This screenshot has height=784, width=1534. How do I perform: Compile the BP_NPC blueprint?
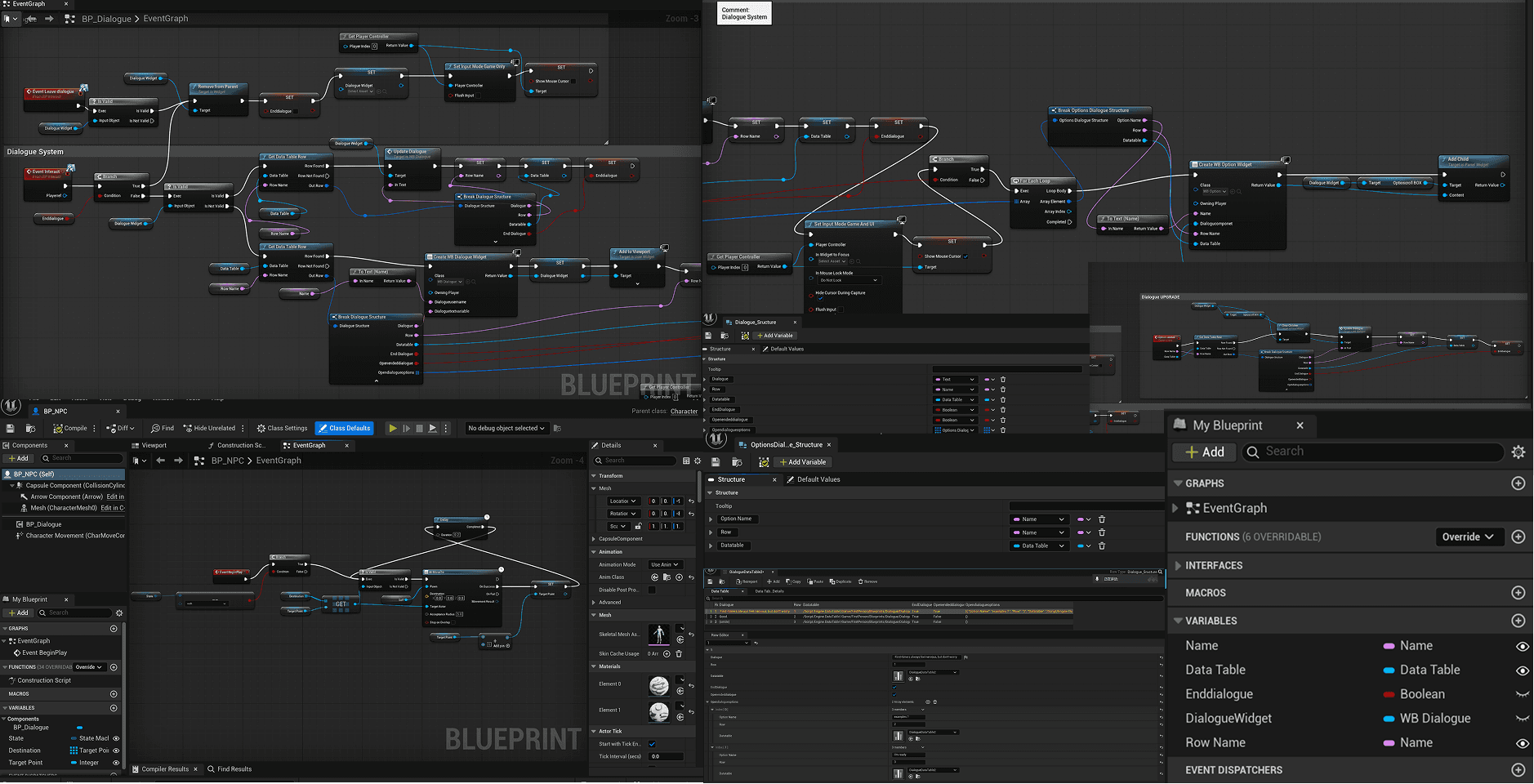(70, 428)
